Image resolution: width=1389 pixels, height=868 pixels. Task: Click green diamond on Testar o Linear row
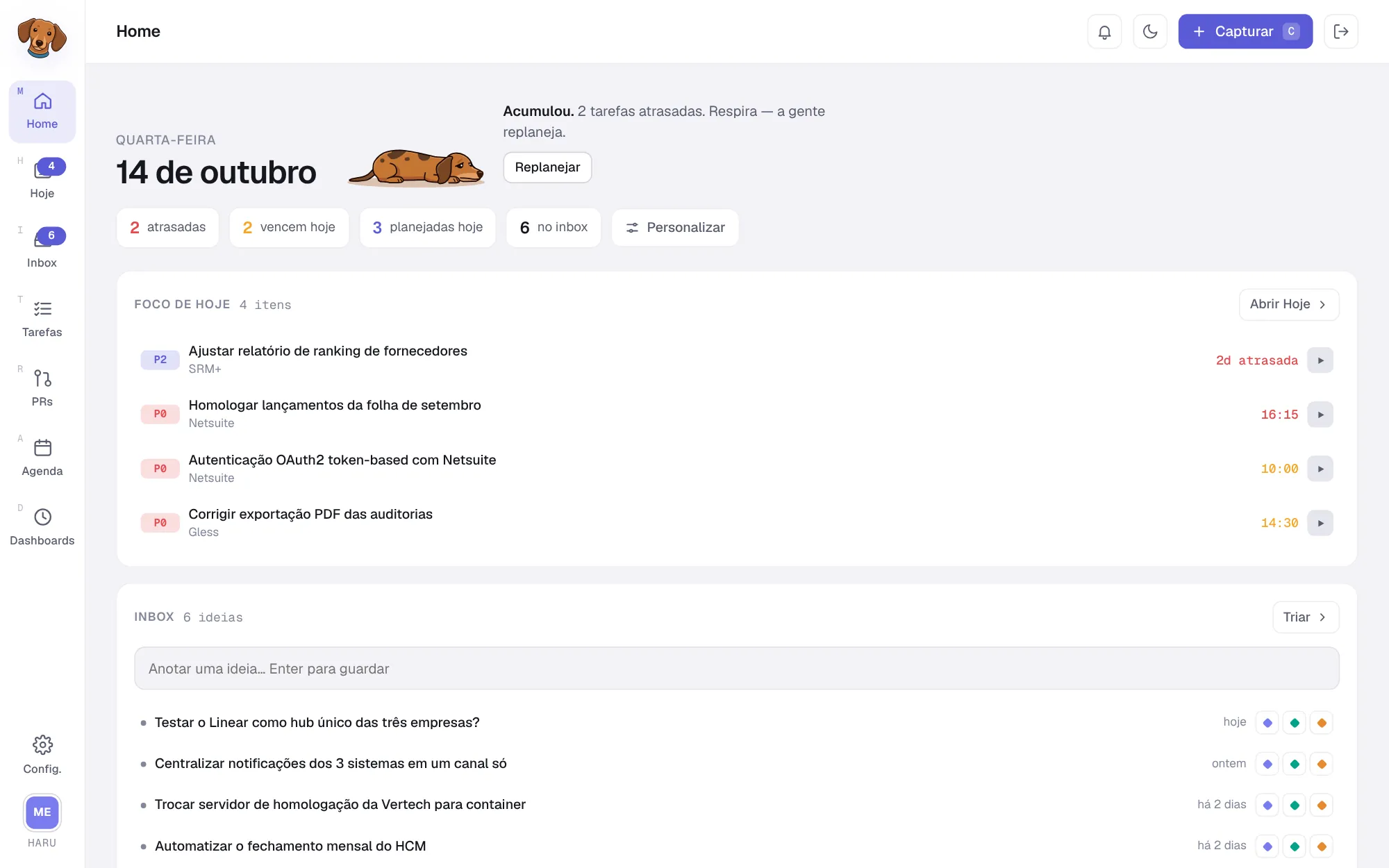[1295, 723]
